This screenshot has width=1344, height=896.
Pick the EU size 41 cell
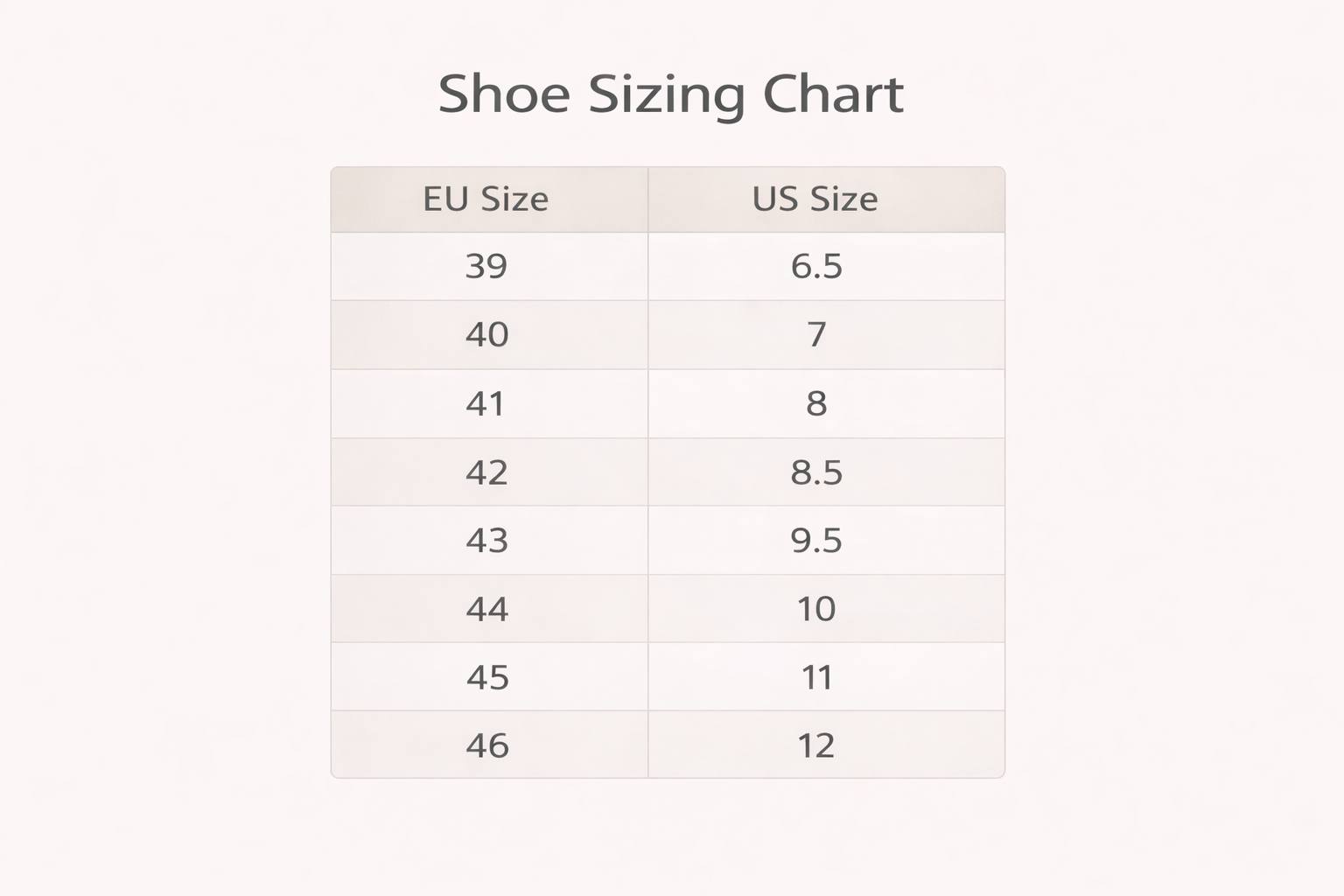(x=486, y=403)
